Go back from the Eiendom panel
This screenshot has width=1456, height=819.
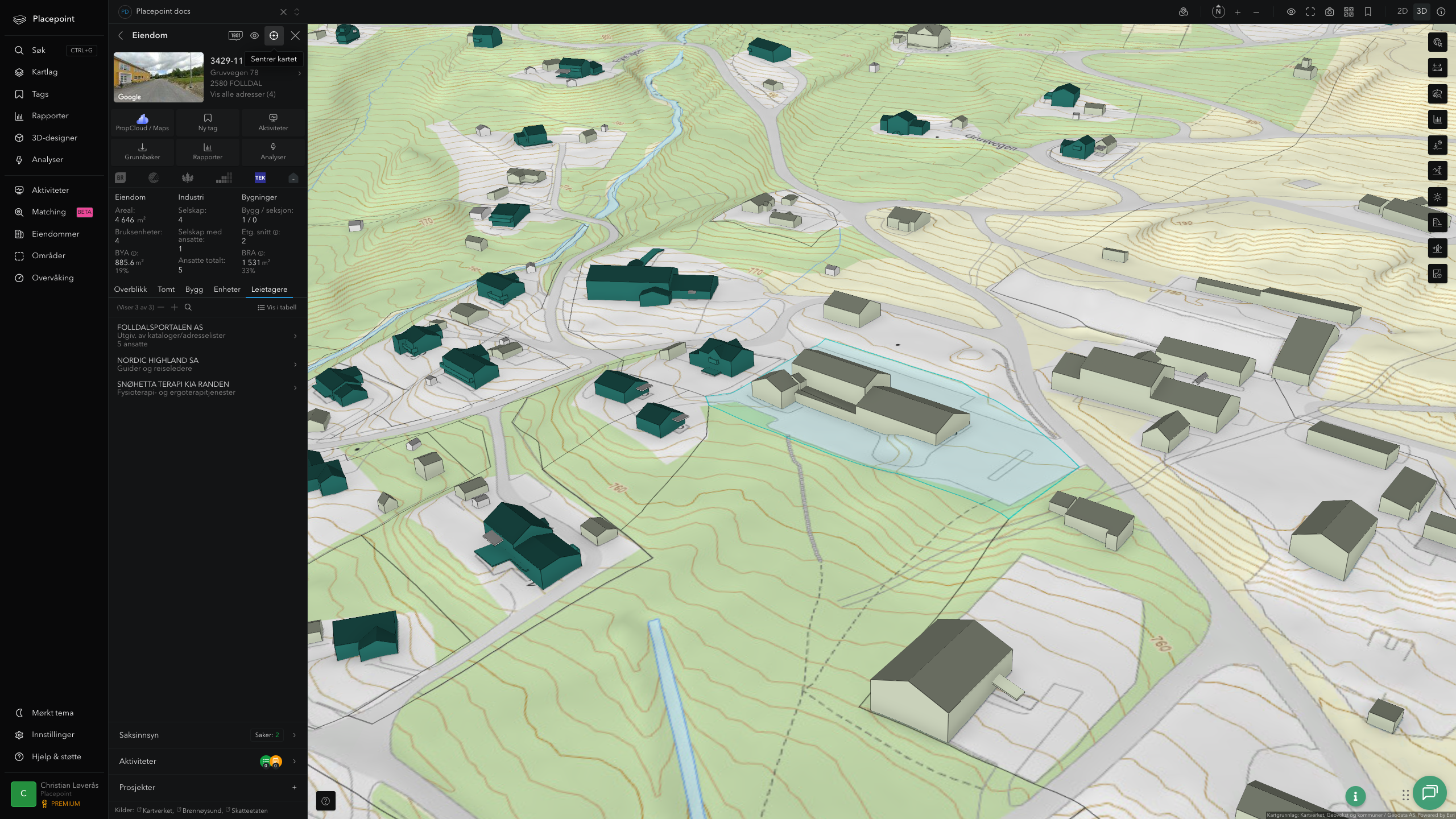pyautogui.click(x=121, y=35)
